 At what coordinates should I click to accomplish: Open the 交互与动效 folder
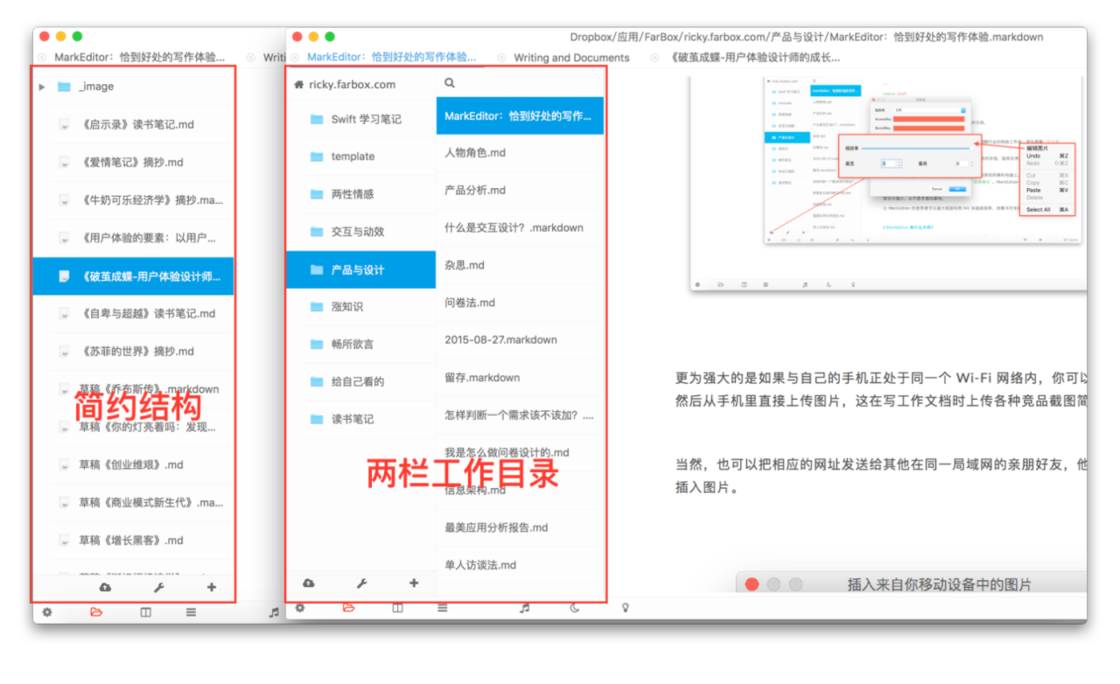click(361, 232)
